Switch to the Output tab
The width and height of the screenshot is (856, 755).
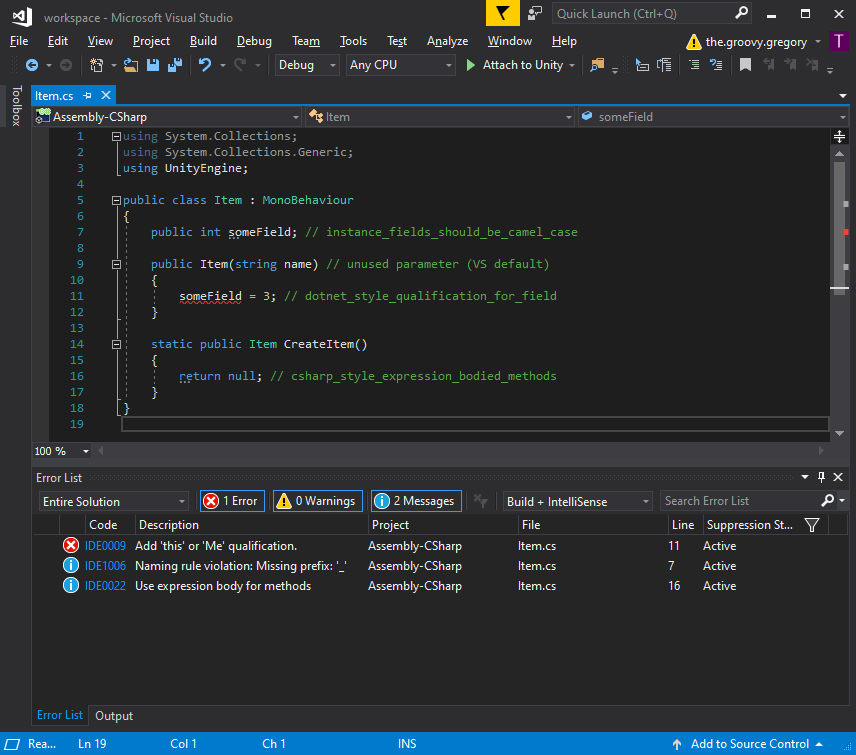point(113,715)
